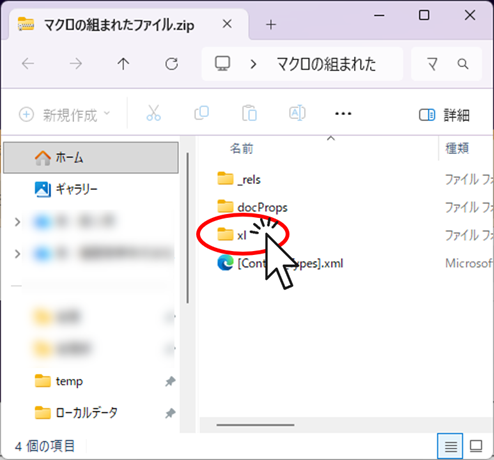The height and width of the screenshot is (460, 494).
Task: Click the PC monitor icon in address bar
Action: (x=222, y=63)
